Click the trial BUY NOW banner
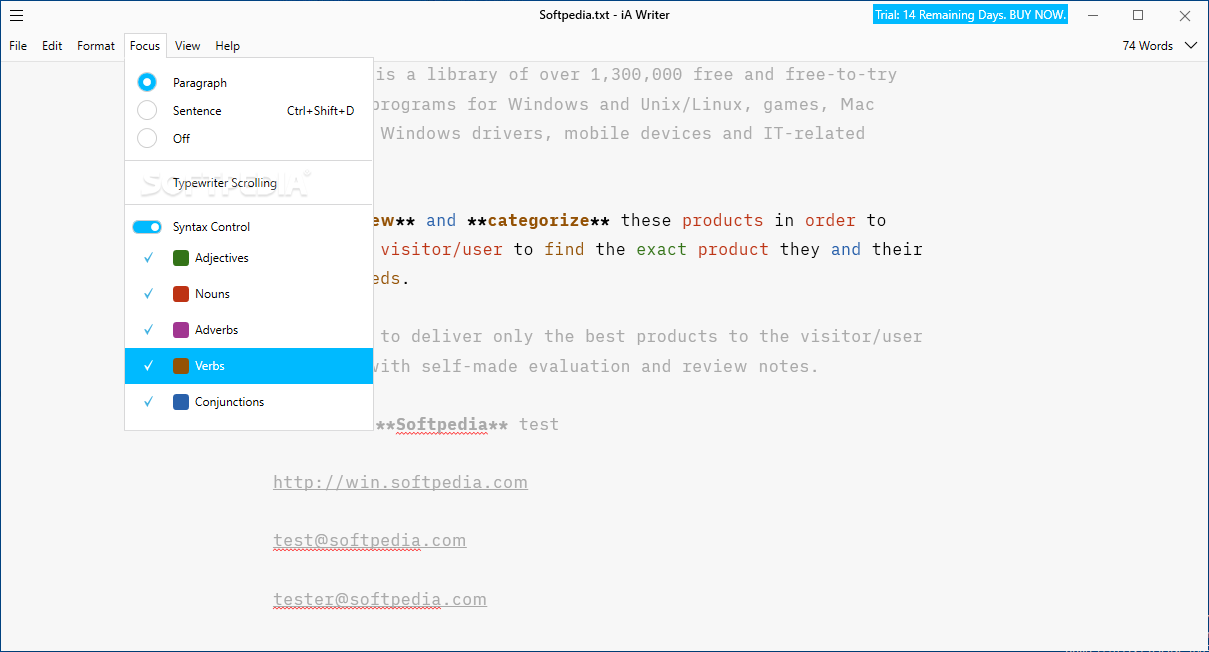The width and height of the screenshot is (1209, 652). click(970, 15)
